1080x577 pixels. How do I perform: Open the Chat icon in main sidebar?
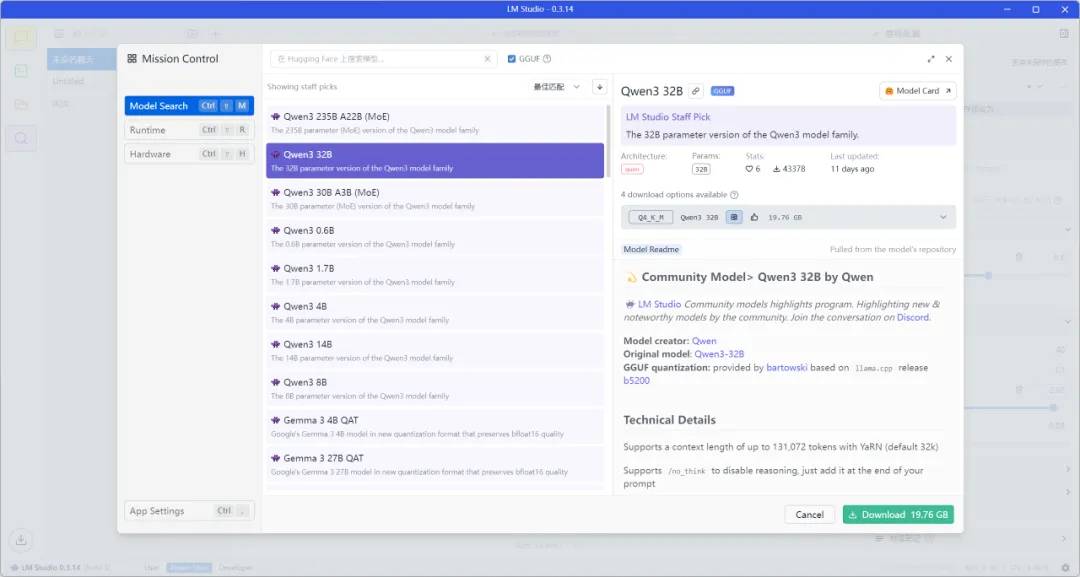pyautogui.click(x=21, y=38)
